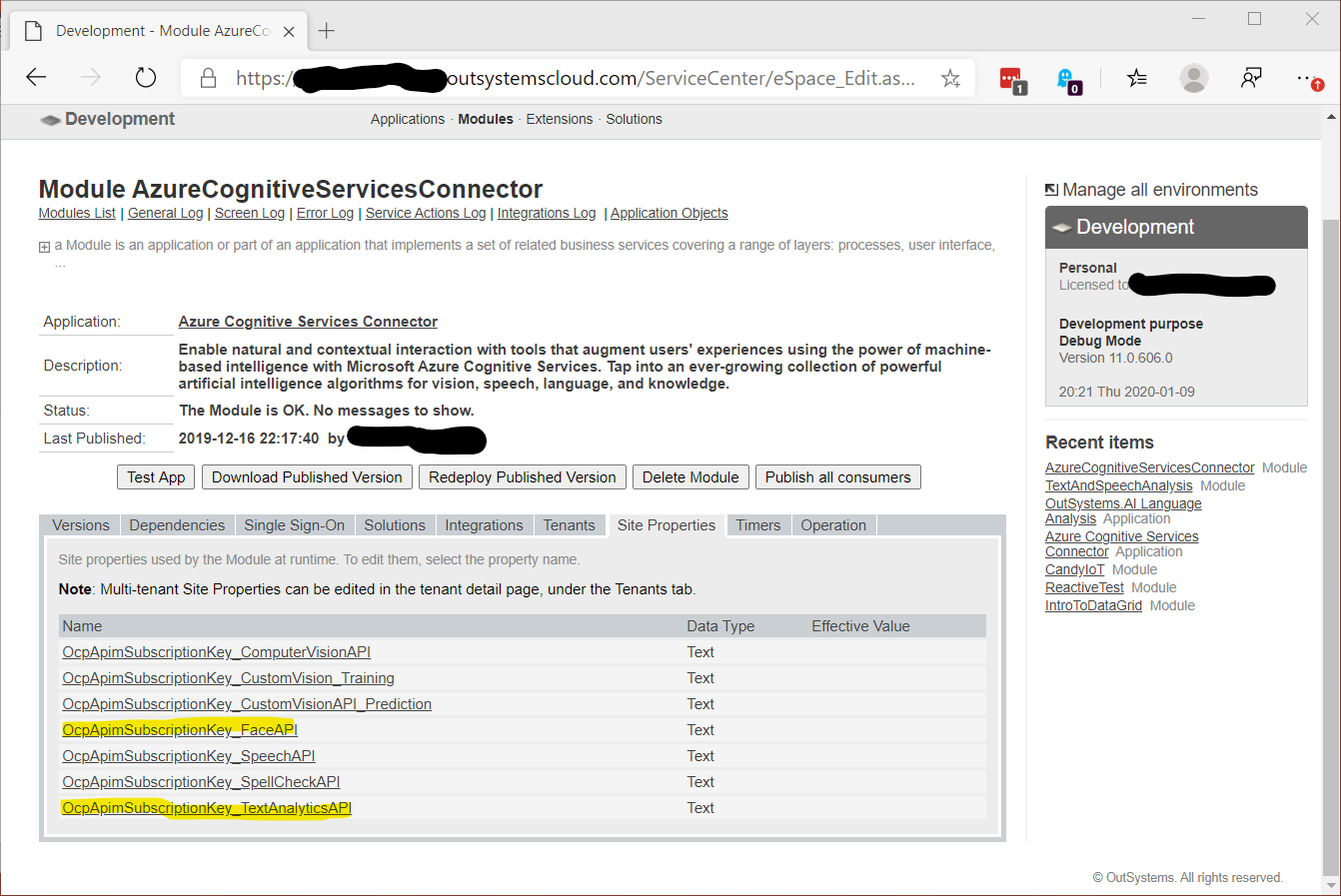
Task: Click the Effective Value column header
Action: pyautogui.click(x=860, y=626)
